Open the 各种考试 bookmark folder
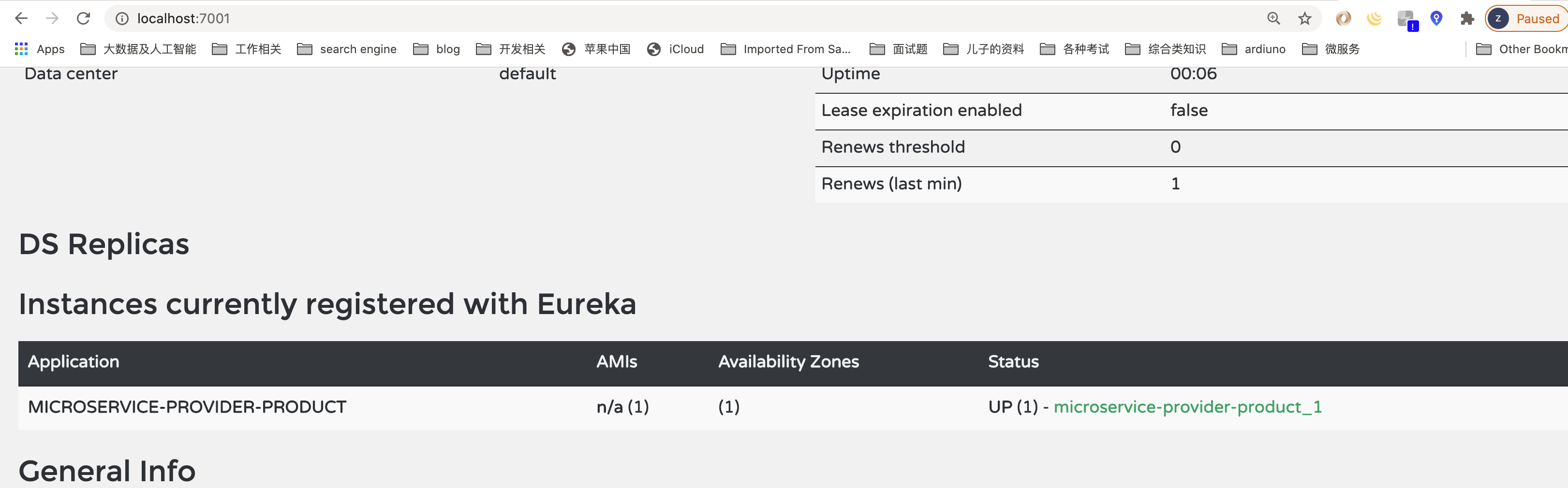This screenshot has width=1568, height=488. click(1074, 49)
